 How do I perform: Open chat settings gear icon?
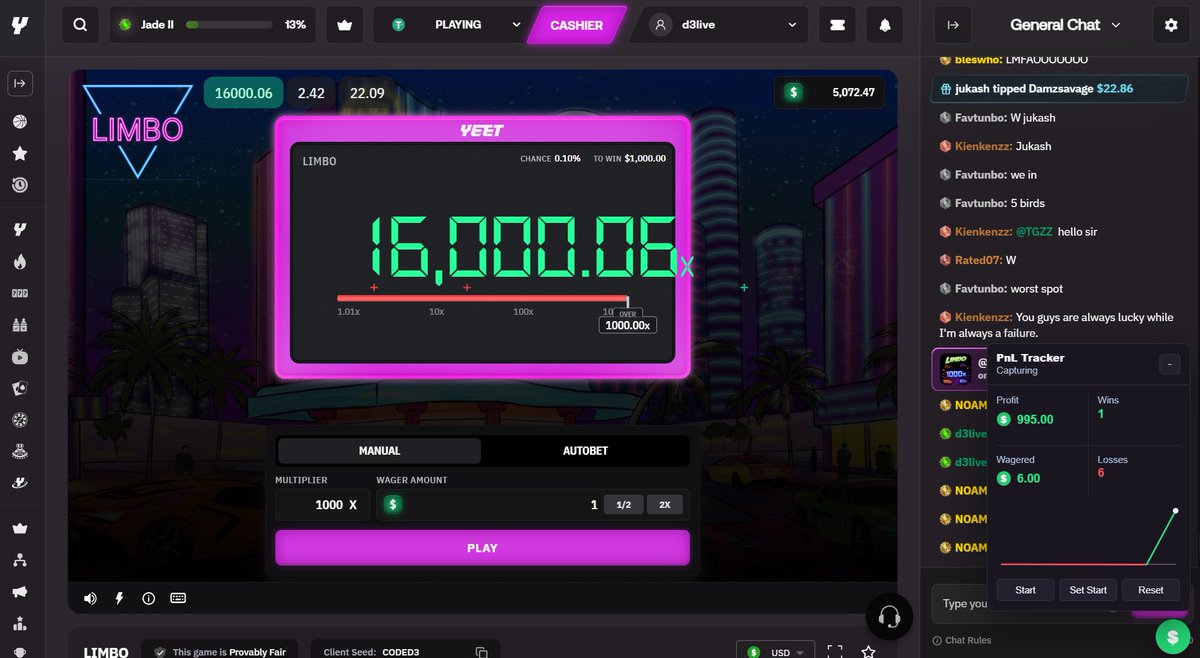(x=1171, y=25)
